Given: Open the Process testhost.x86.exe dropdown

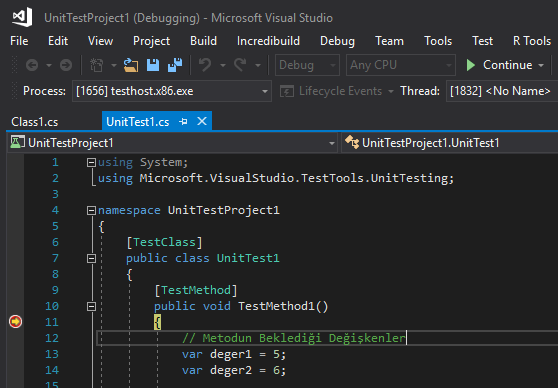Looking at the screenshot, I should [x=172, y=91].
